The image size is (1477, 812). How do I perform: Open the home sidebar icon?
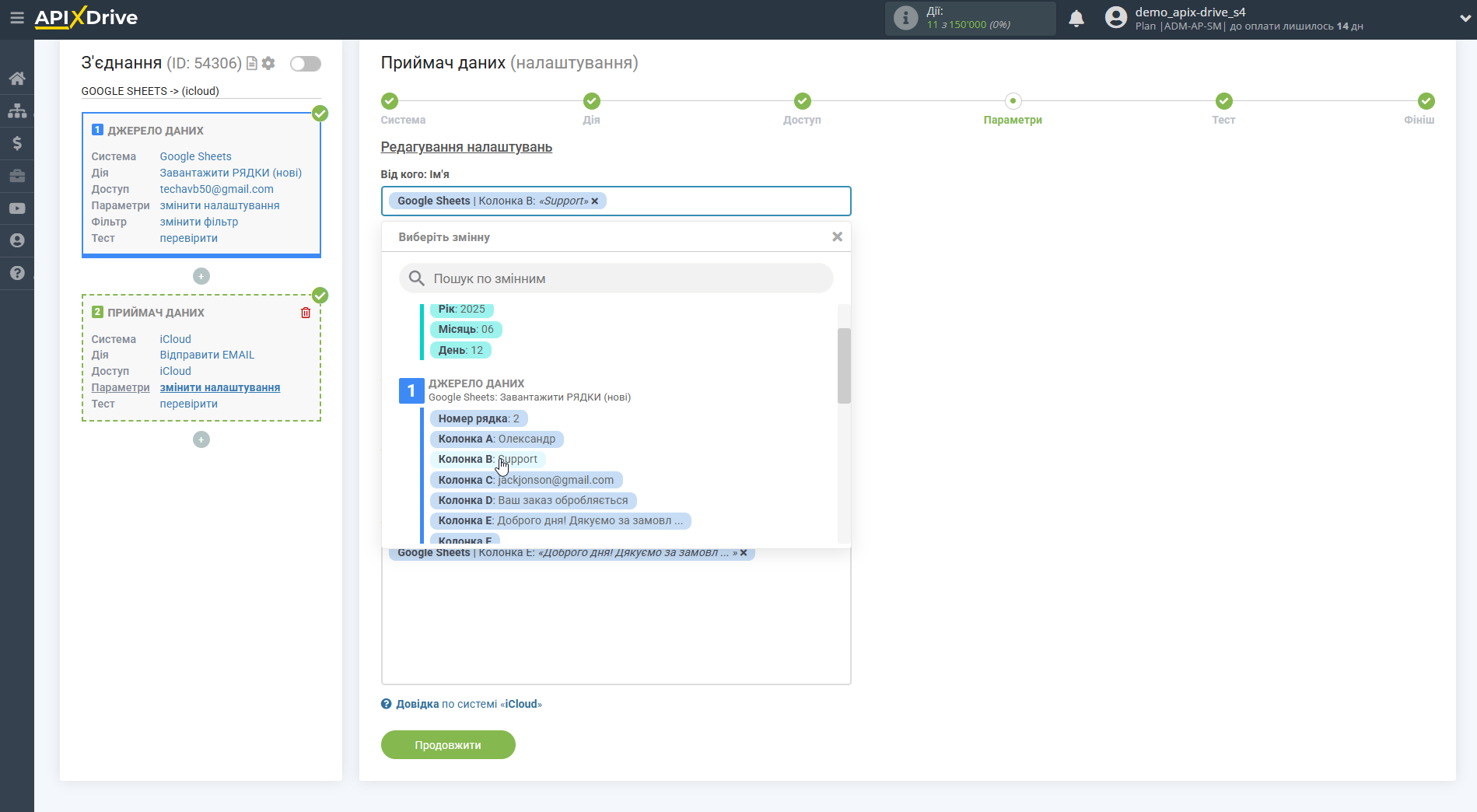point(16,78)
